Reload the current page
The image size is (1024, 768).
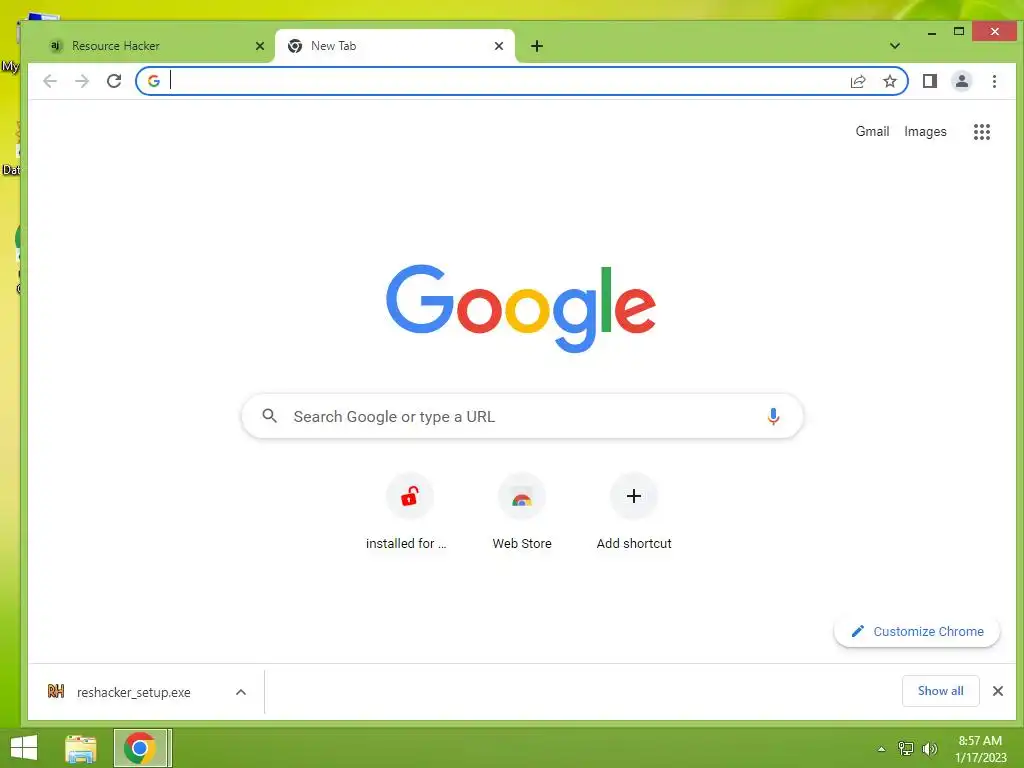114,81
